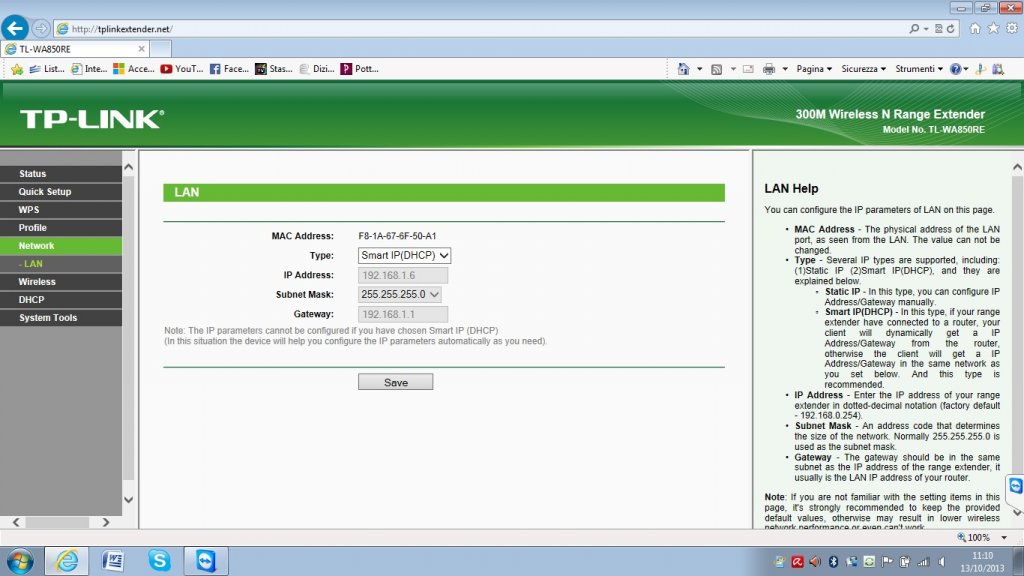
Task: Click the Gateway field
Action: pyautogui.click(x=403, y=315)
